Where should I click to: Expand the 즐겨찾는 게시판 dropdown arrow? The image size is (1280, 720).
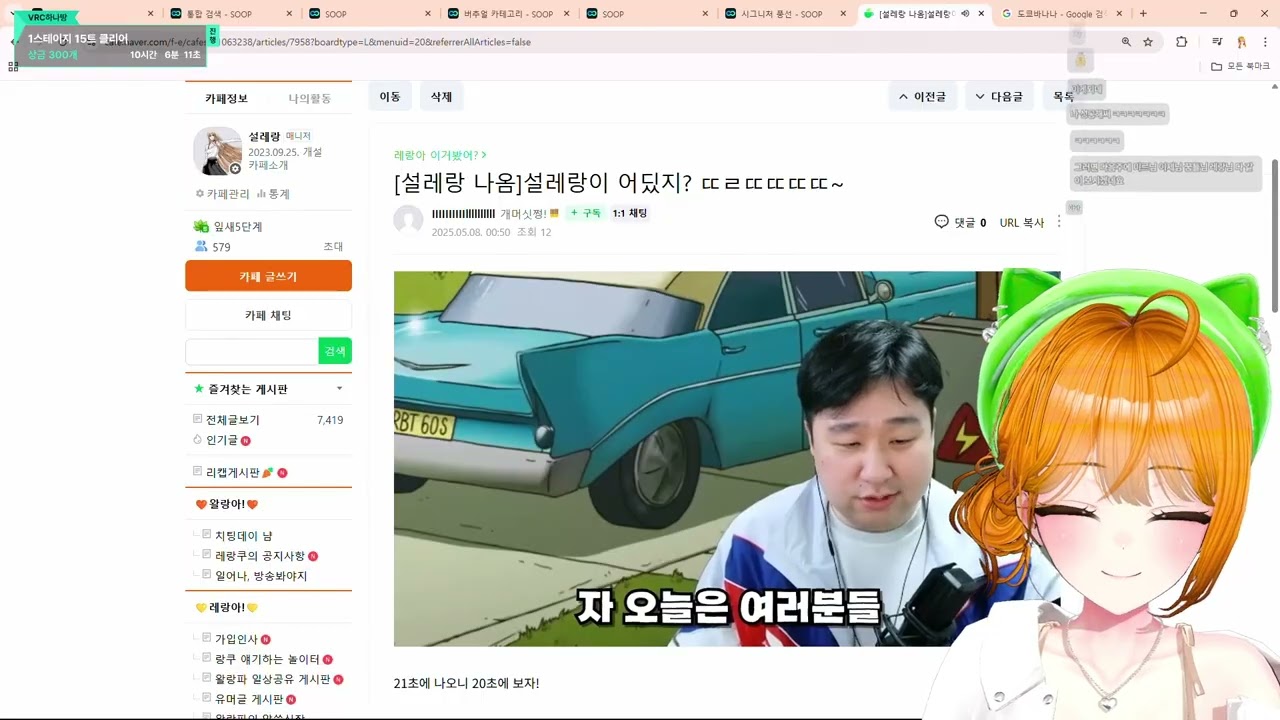[x=339, y=389]
